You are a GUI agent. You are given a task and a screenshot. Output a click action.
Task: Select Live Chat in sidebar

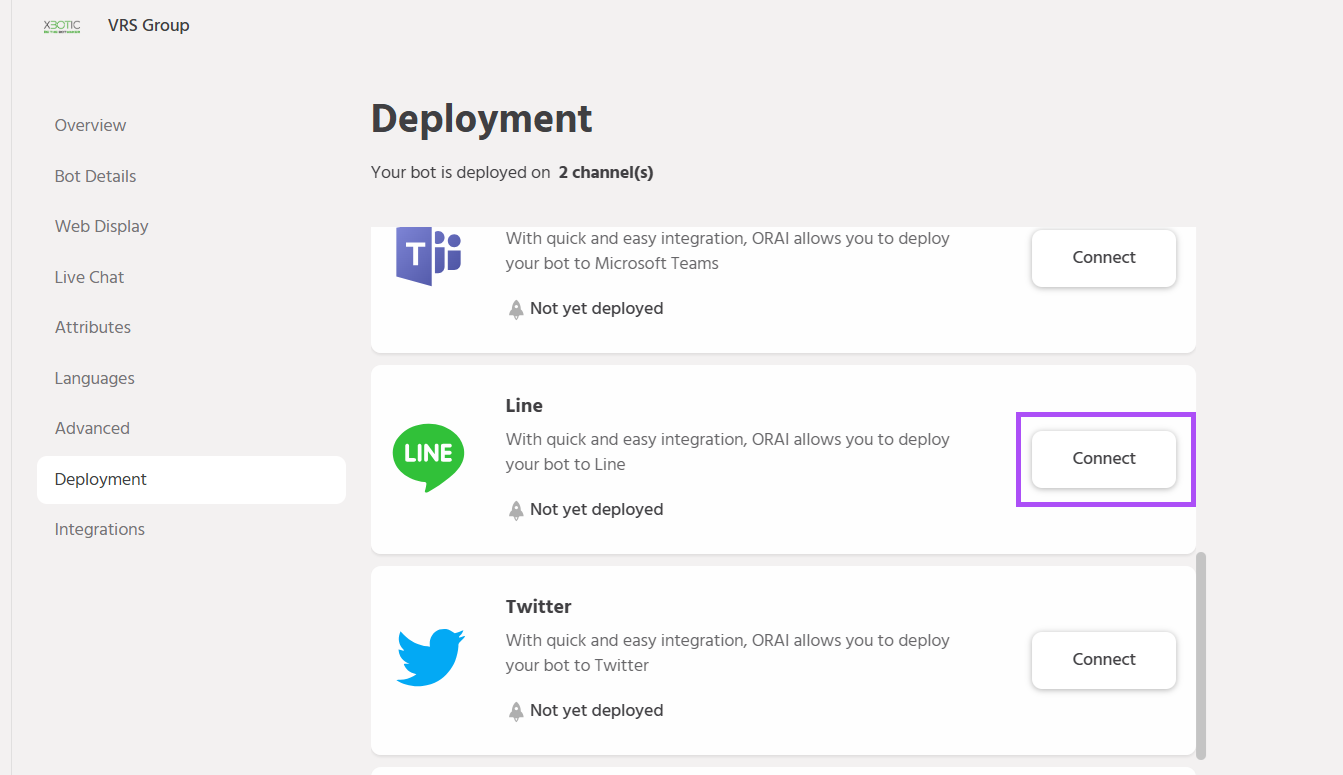[89, 277]
